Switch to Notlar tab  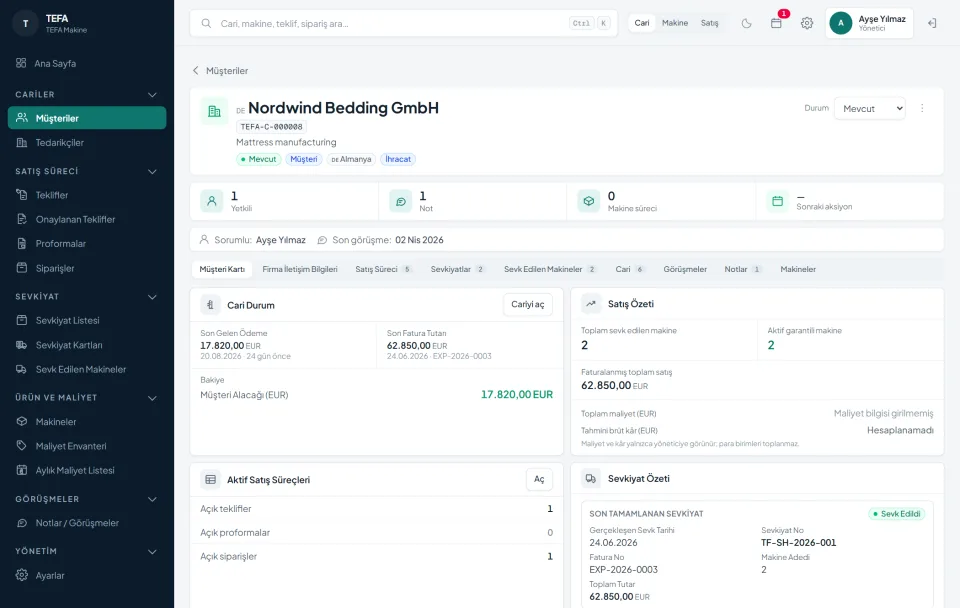click(743, 269)
